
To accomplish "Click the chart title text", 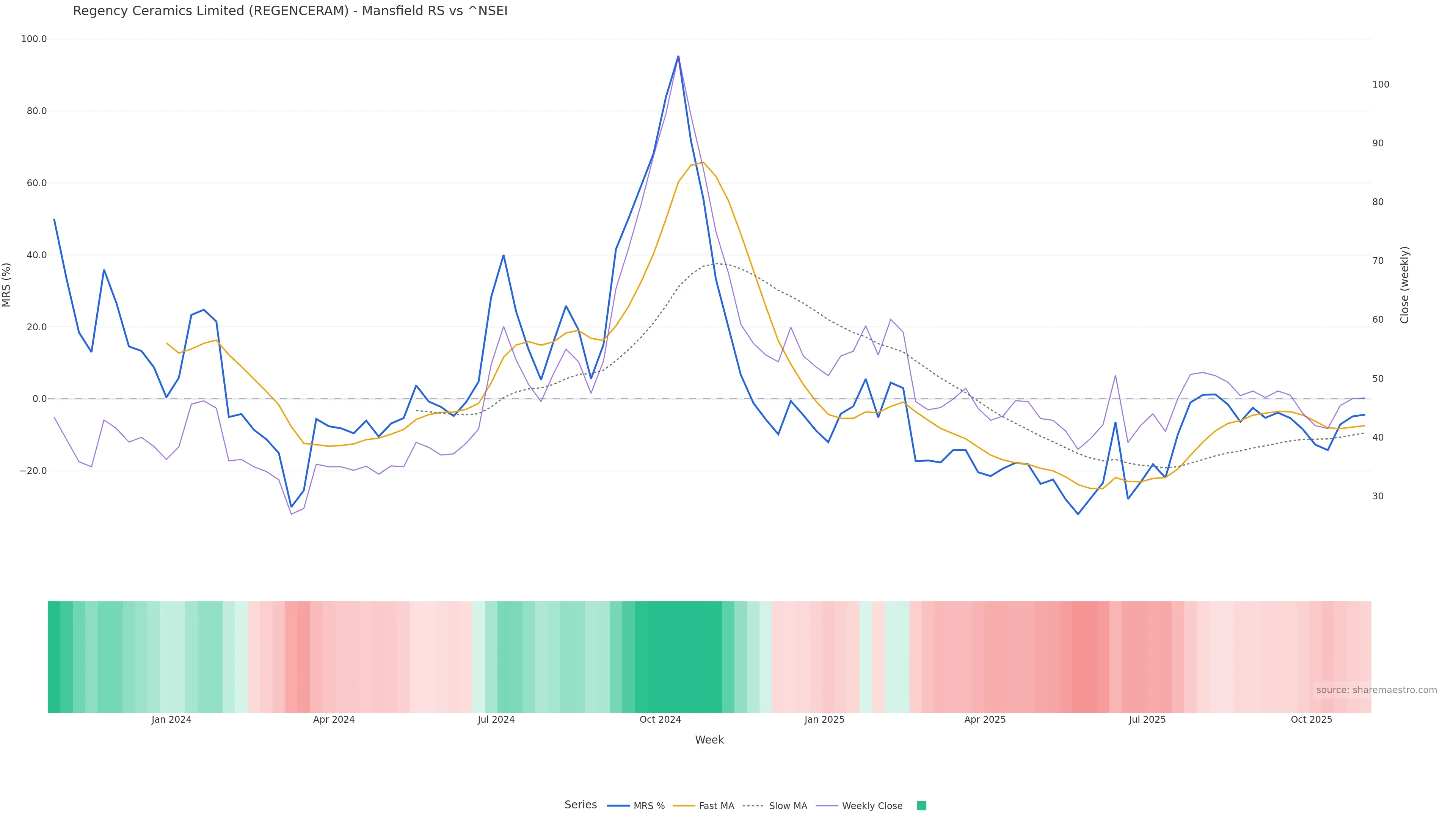I will [290, 11].
